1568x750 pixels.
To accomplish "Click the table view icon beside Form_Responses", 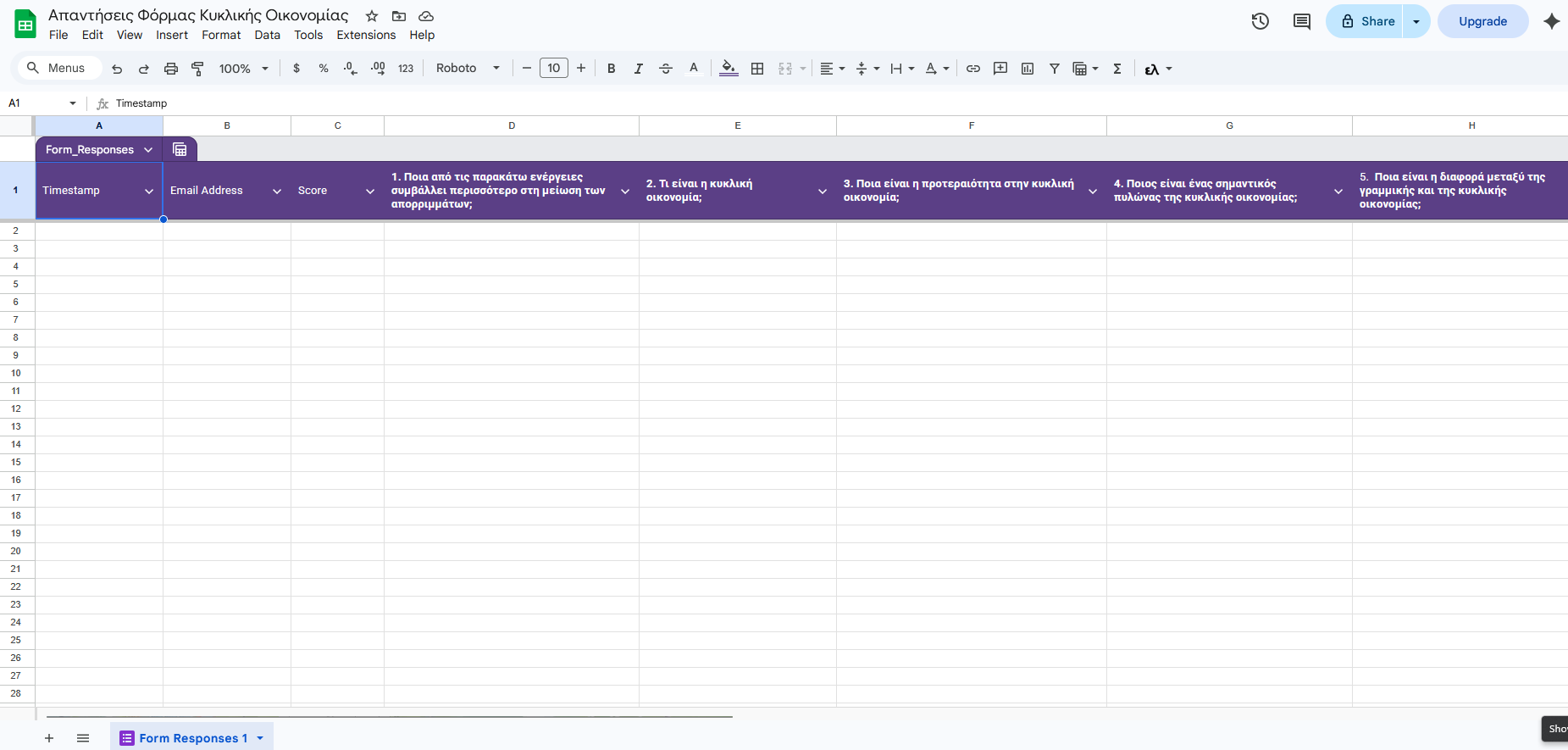I will point(180,150).
